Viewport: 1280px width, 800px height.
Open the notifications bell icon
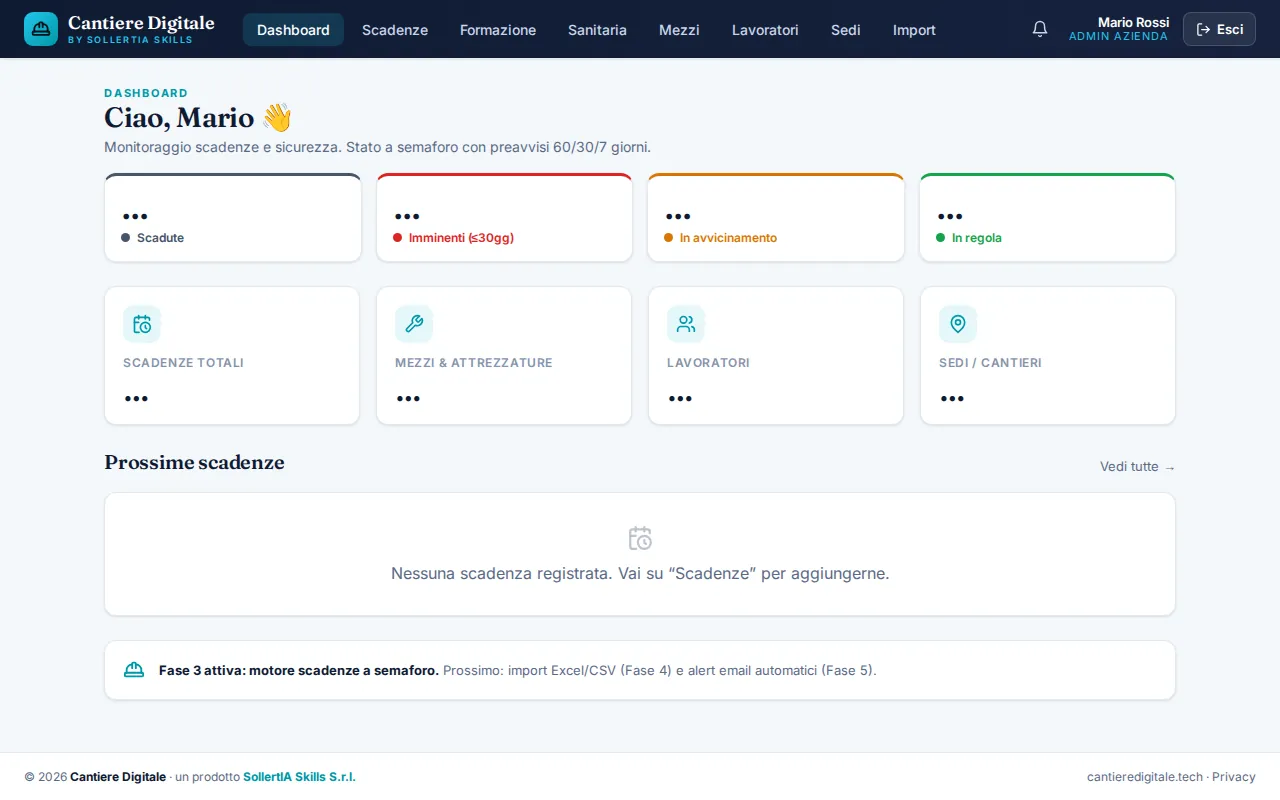(x=1040, y=29)
